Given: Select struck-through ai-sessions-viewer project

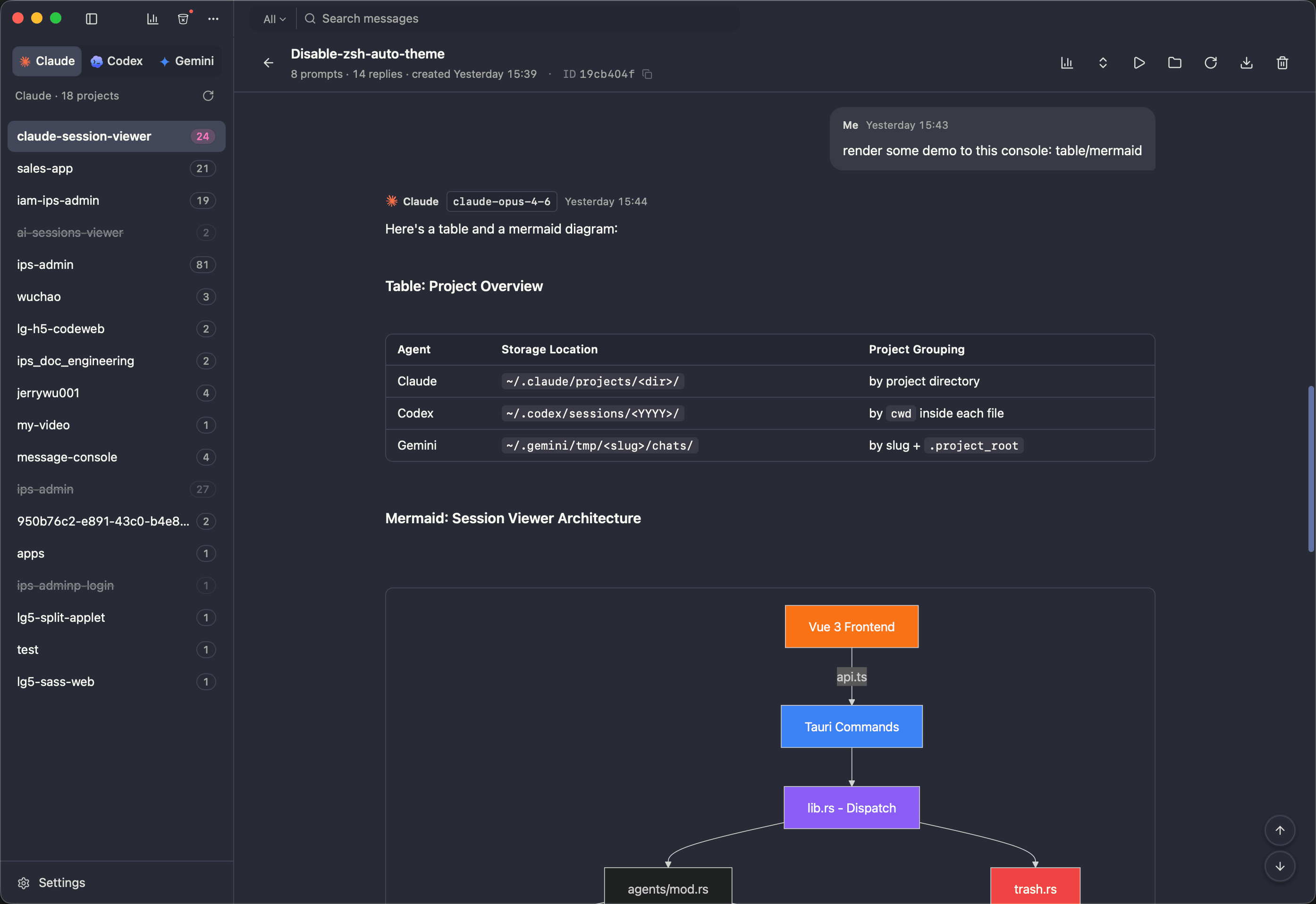Looking at the screenshot, I should click(116, 233).
